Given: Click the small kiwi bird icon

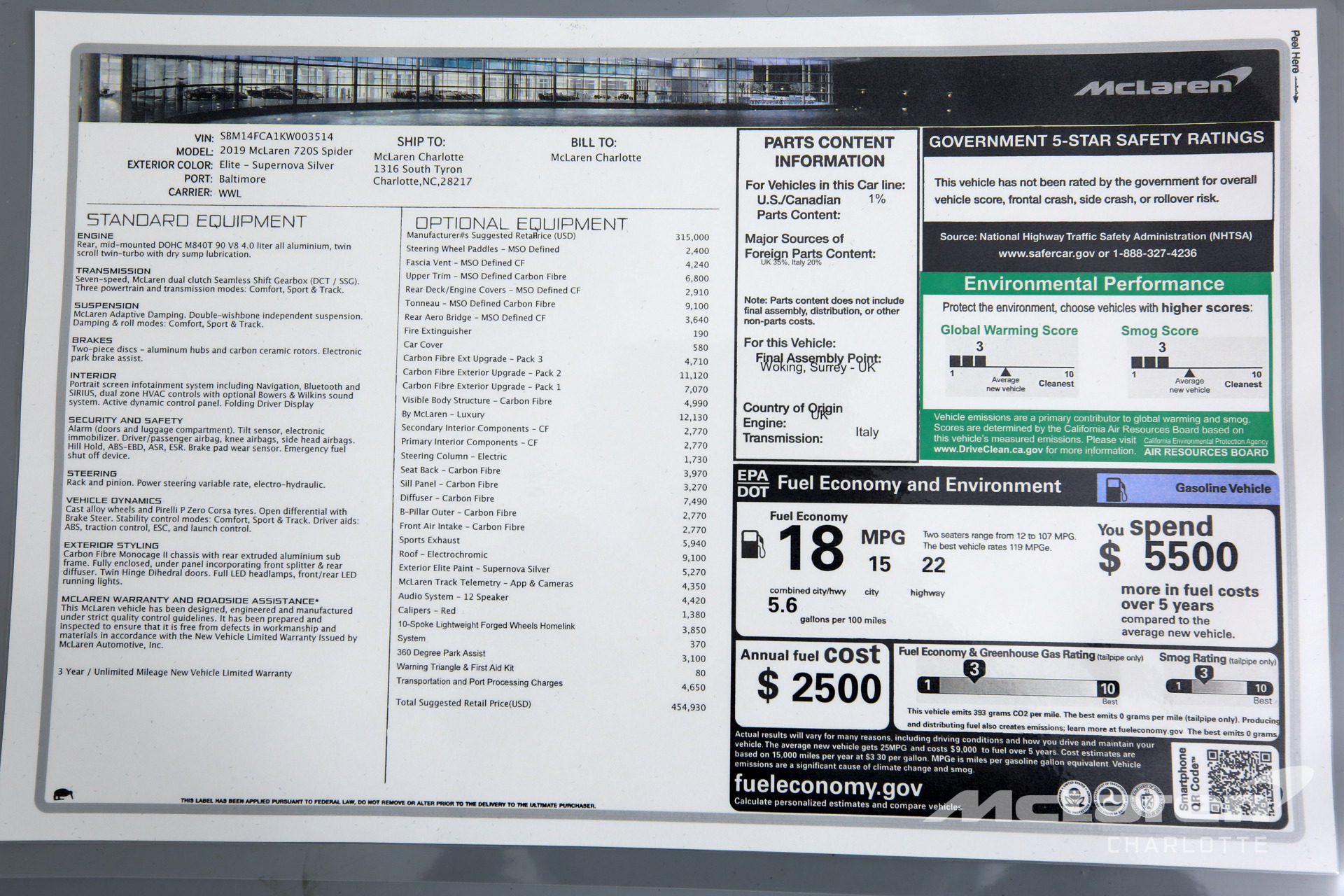Looking at the screenshot, I should 63,794.
